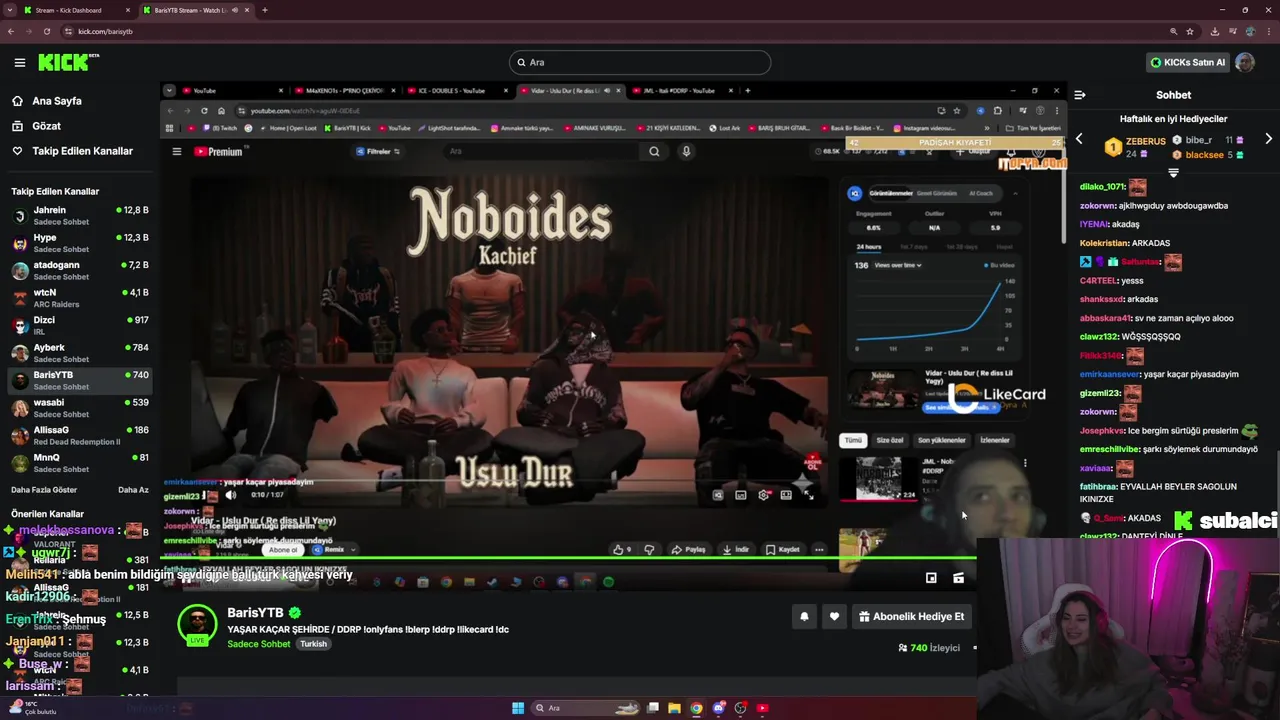Open wtcN ARC Raiders channel
1280x720 pixels.
tap(80, 298)
